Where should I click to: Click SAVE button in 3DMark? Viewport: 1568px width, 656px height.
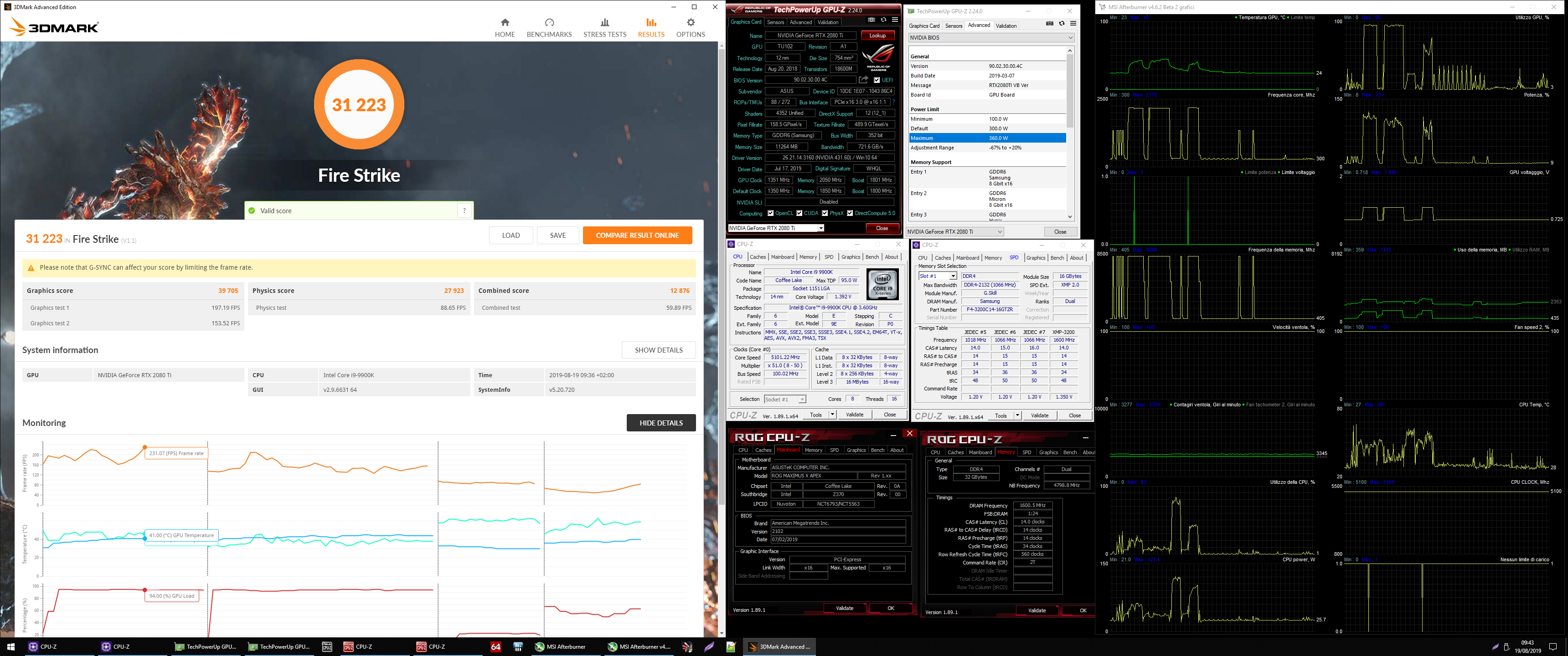pyautogui.click(x=557, y=236)
